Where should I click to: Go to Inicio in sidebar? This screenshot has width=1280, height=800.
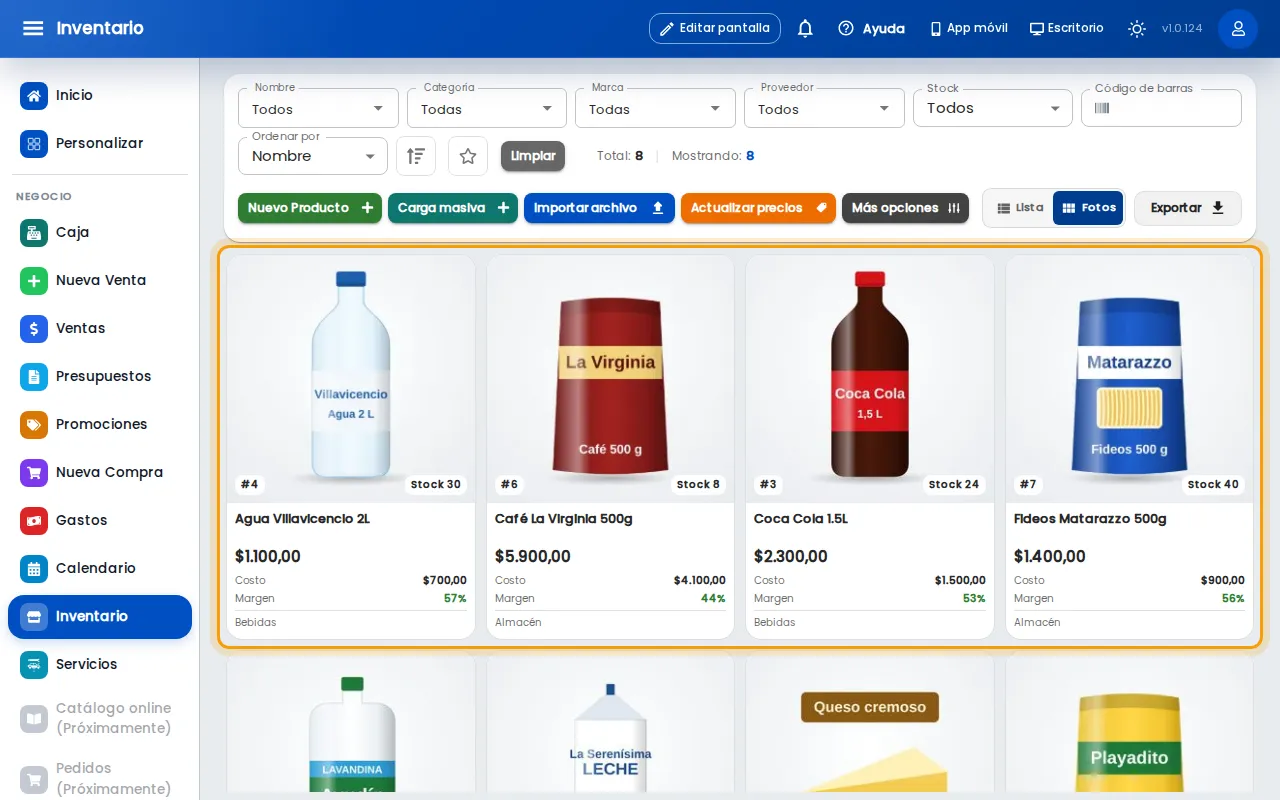pyautogui.click(x=100, y=95)
